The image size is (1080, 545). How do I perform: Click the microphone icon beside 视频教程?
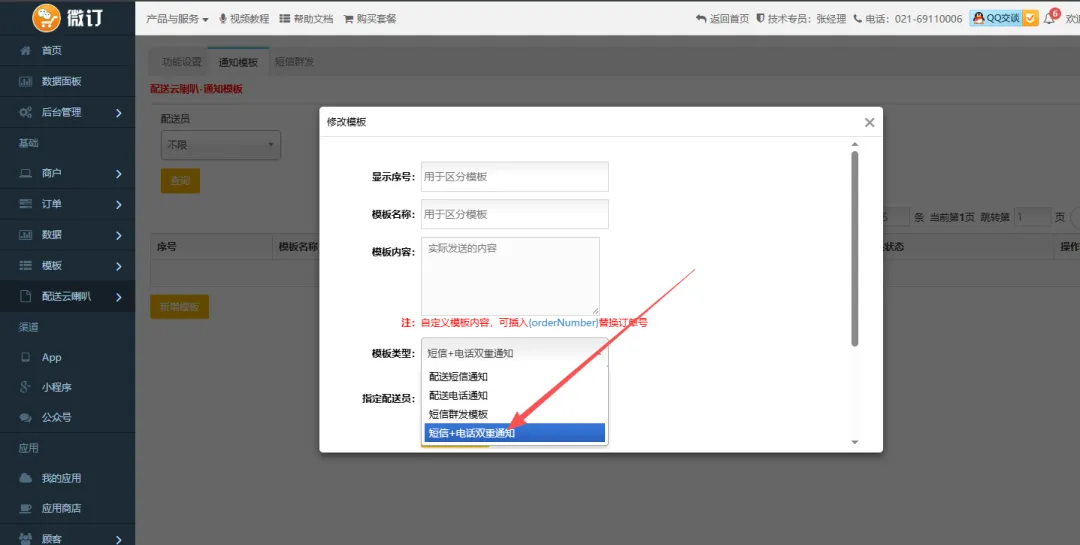point(223,19)
